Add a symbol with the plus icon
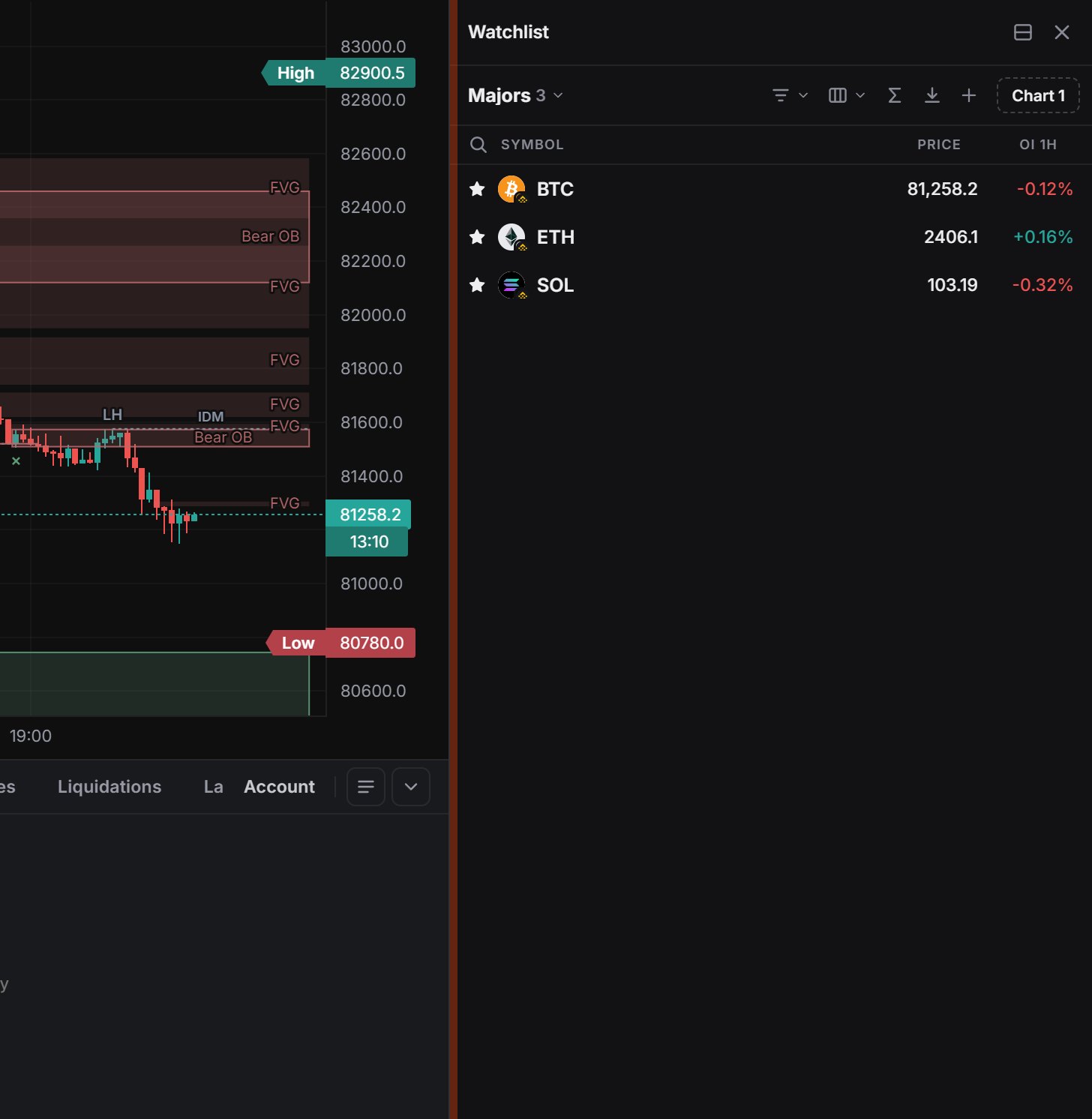 tap(969, 95)
